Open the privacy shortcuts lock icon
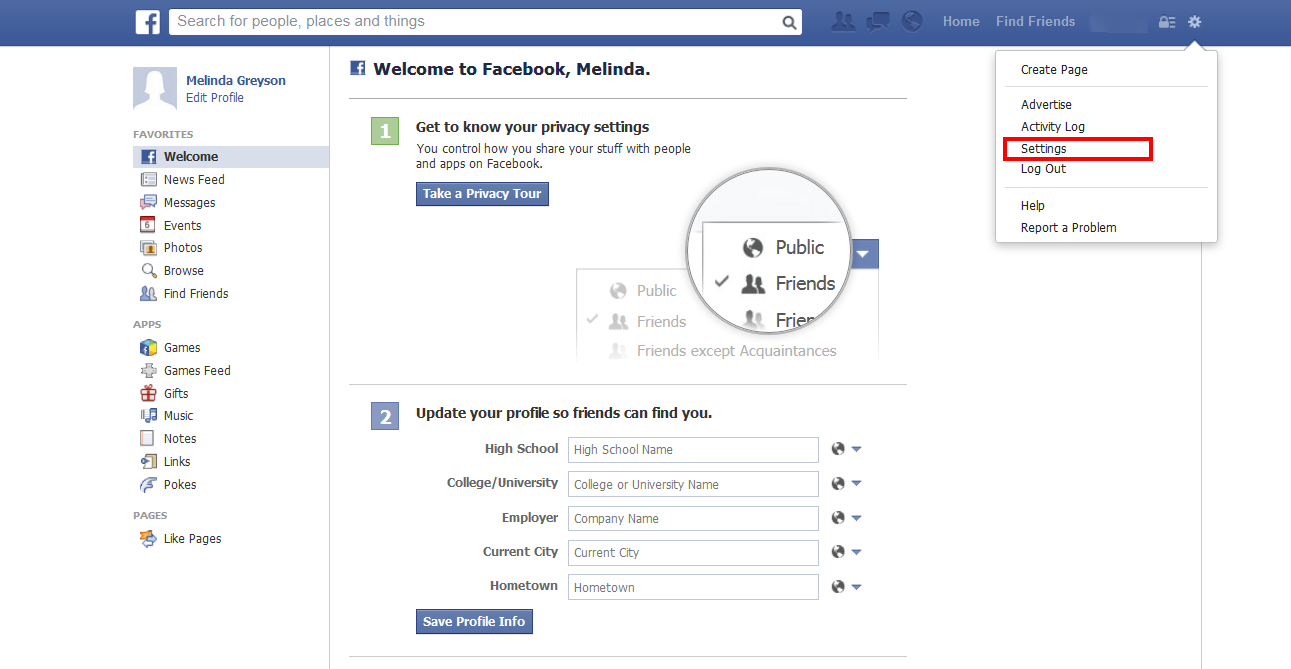This screenshot has width=1291, height=669. (x=1167, y=22)
